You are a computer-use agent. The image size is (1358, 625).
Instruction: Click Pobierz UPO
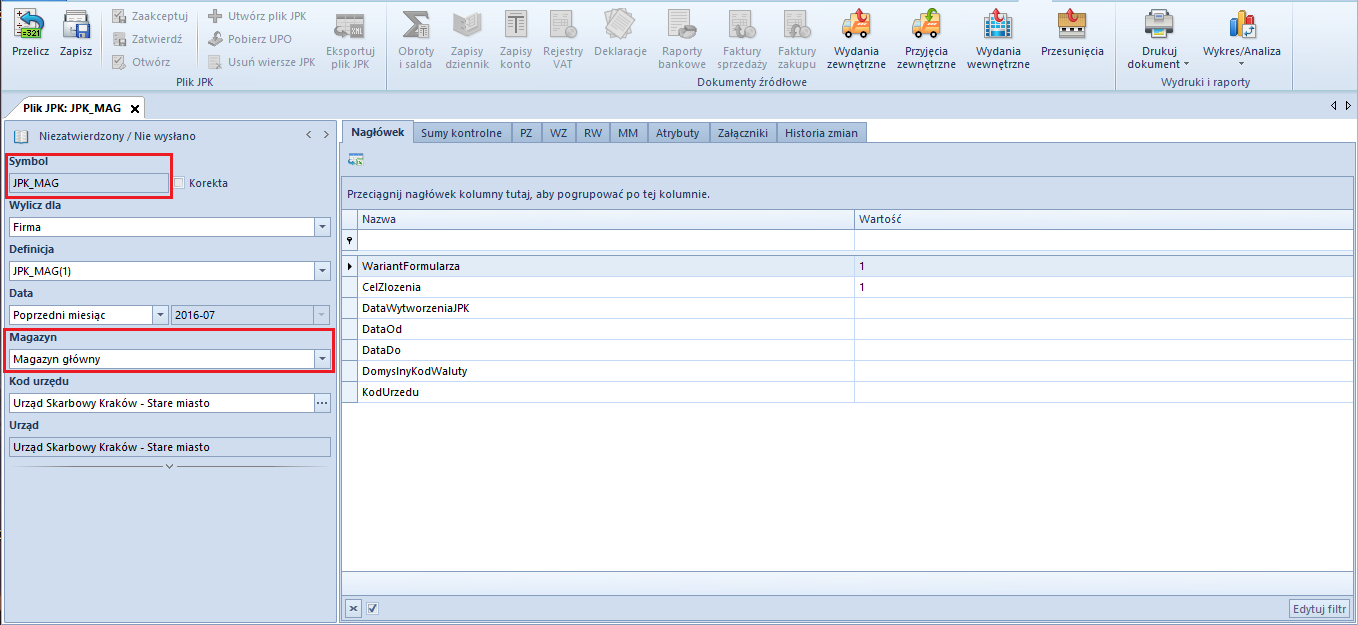[x=249, y=39]
